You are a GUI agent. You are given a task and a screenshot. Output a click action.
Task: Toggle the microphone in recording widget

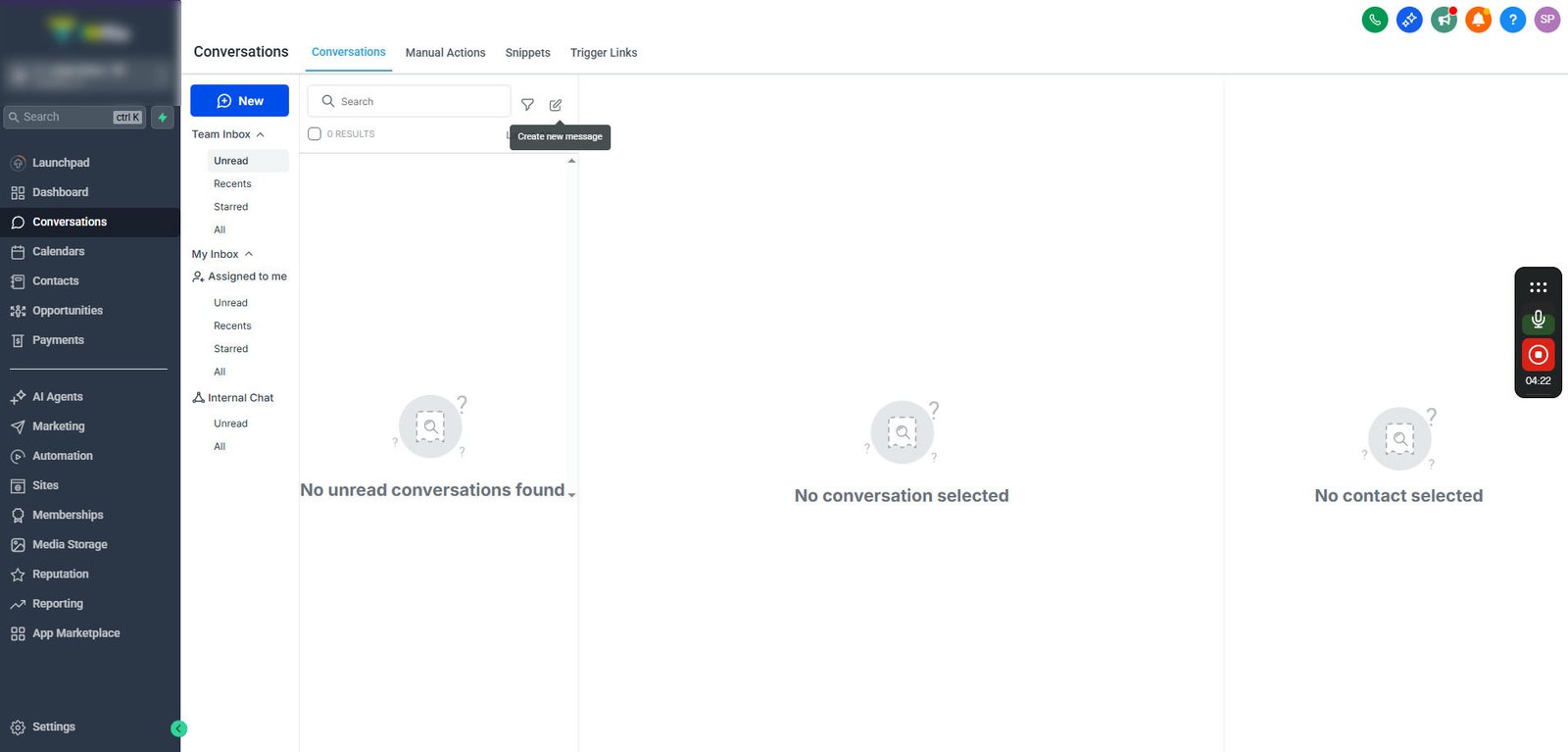(x=1539, y=320)
